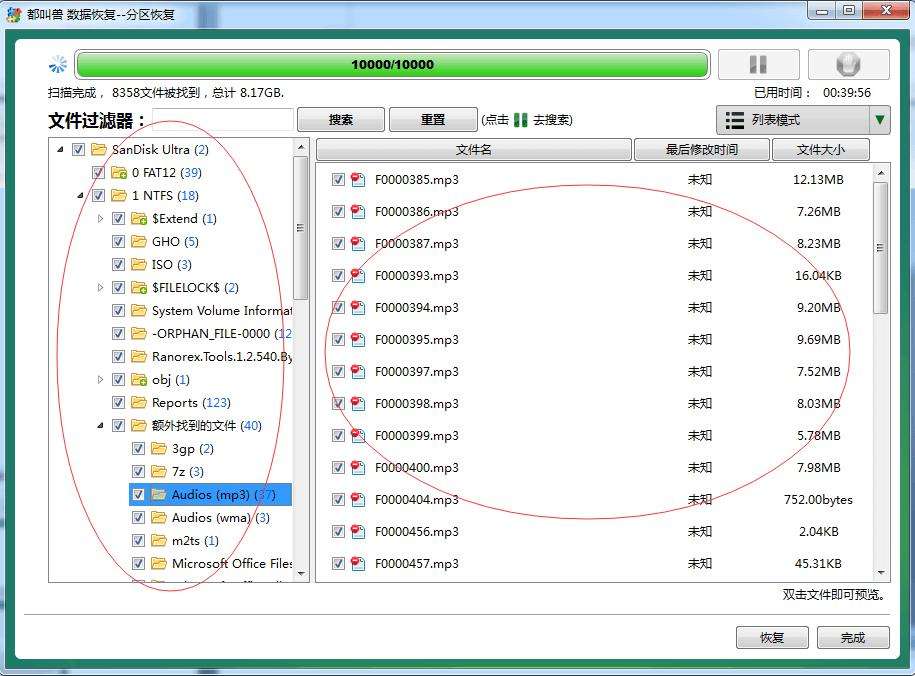
Task: Uncheck the F0000394.mp3 checkbox
Action: pos(338,308)
